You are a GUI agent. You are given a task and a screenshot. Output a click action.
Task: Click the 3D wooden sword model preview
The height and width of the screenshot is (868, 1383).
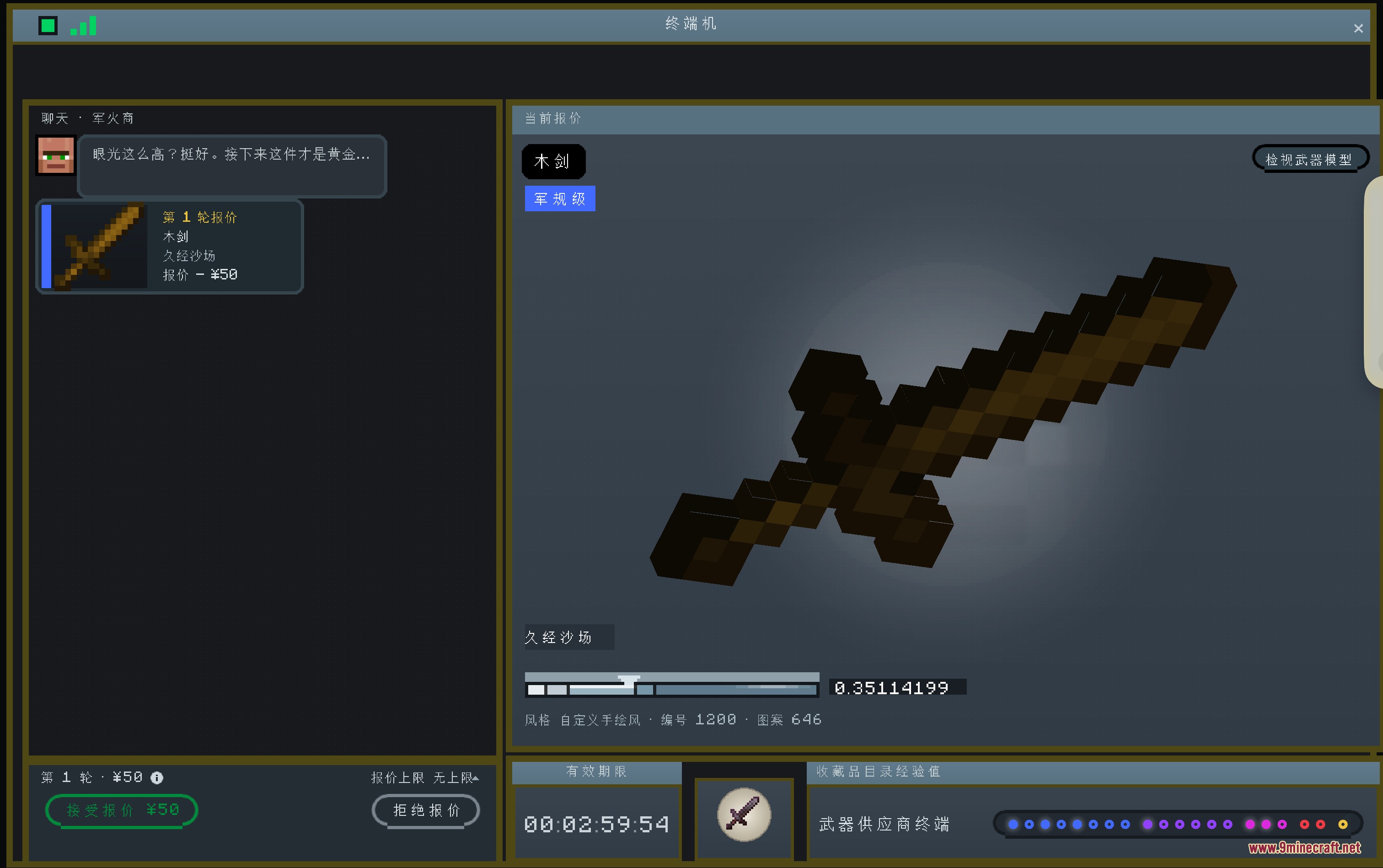click(x=943, y=422)
